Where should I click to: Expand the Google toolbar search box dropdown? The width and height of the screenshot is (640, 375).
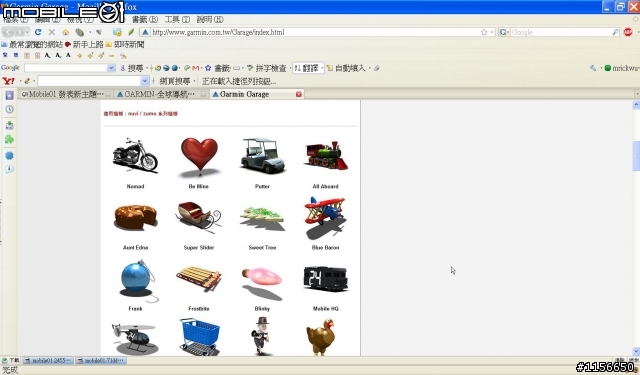tap(111, 68)
